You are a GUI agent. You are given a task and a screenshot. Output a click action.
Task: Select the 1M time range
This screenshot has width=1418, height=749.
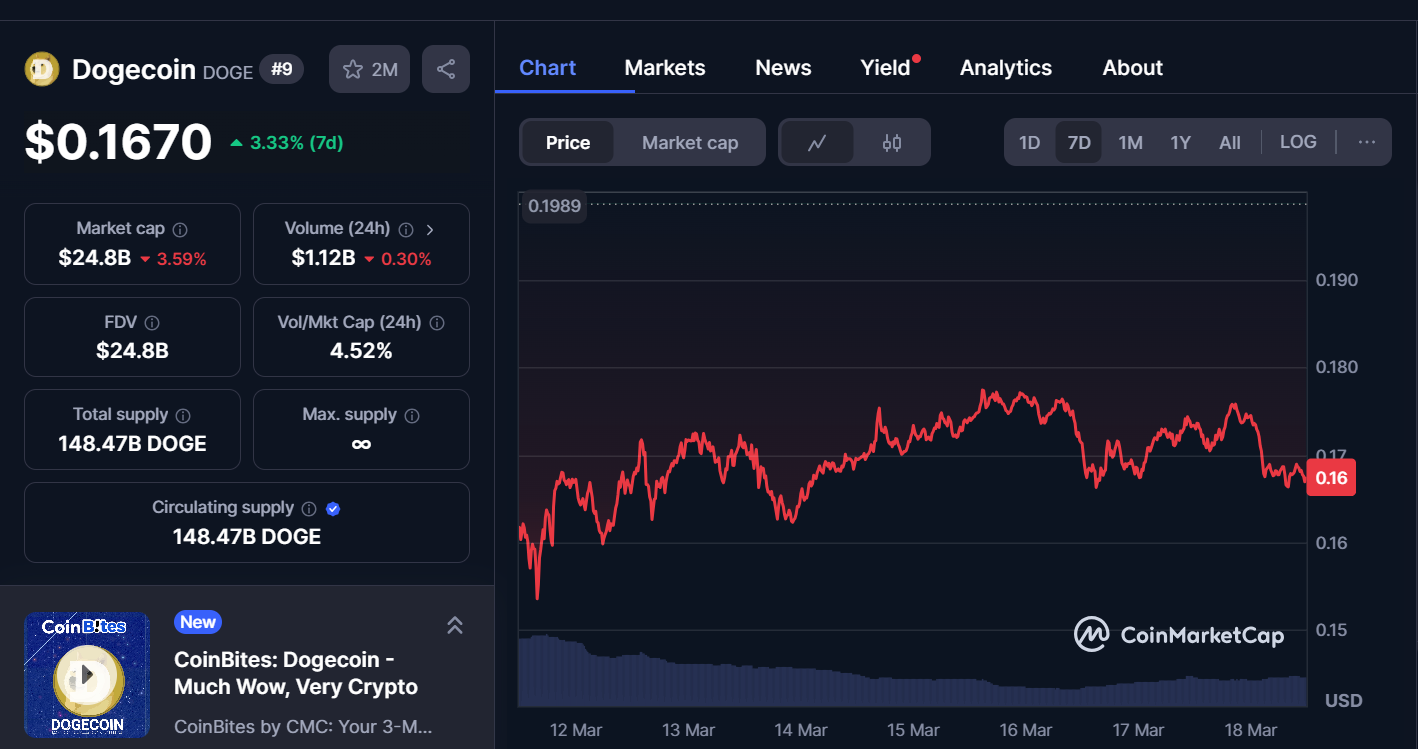tap(1130, 142)
